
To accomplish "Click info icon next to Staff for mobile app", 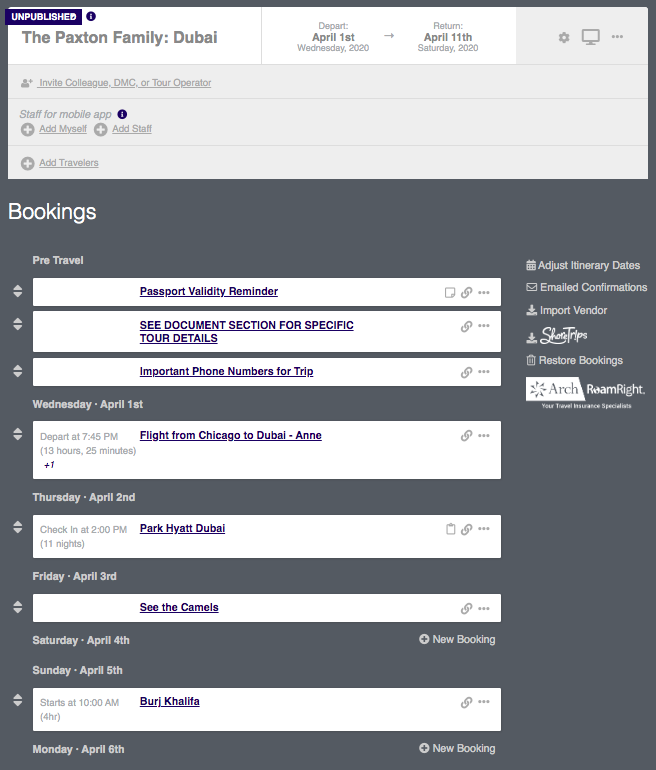I will (122, 114).
